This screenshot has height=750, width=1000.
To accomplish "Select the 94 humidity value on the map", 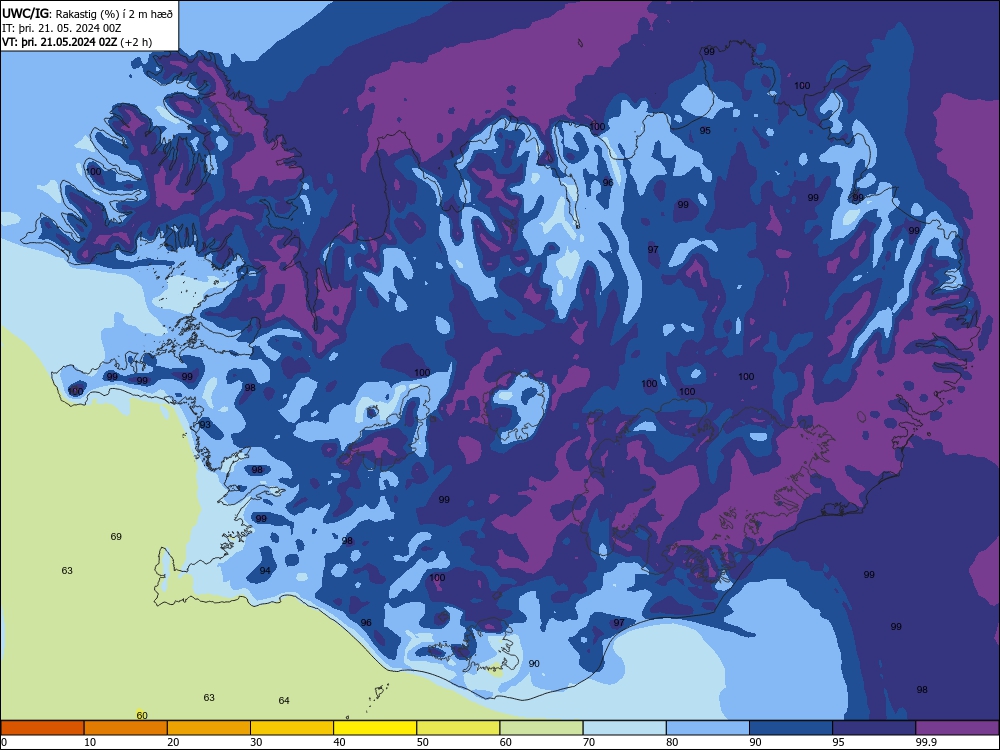I will tap(265, 570).
